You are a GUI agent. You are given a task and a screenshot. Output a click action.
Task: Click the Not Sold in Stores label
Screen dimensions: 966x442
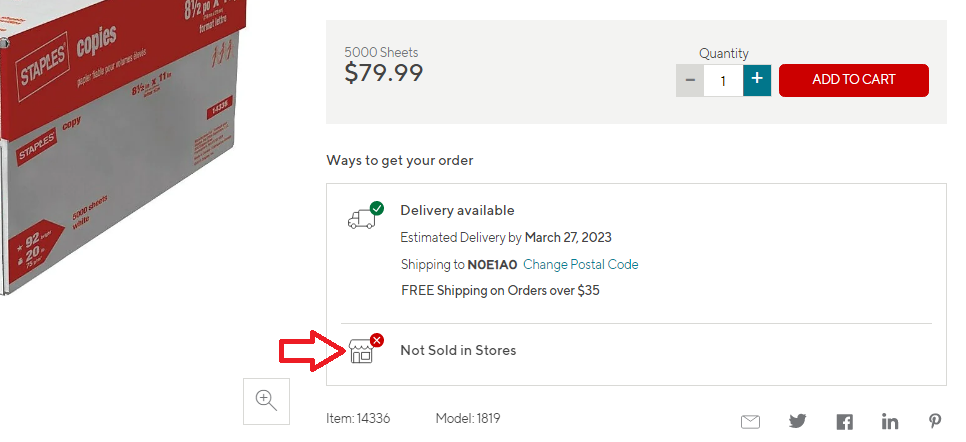tap(458, 350)
